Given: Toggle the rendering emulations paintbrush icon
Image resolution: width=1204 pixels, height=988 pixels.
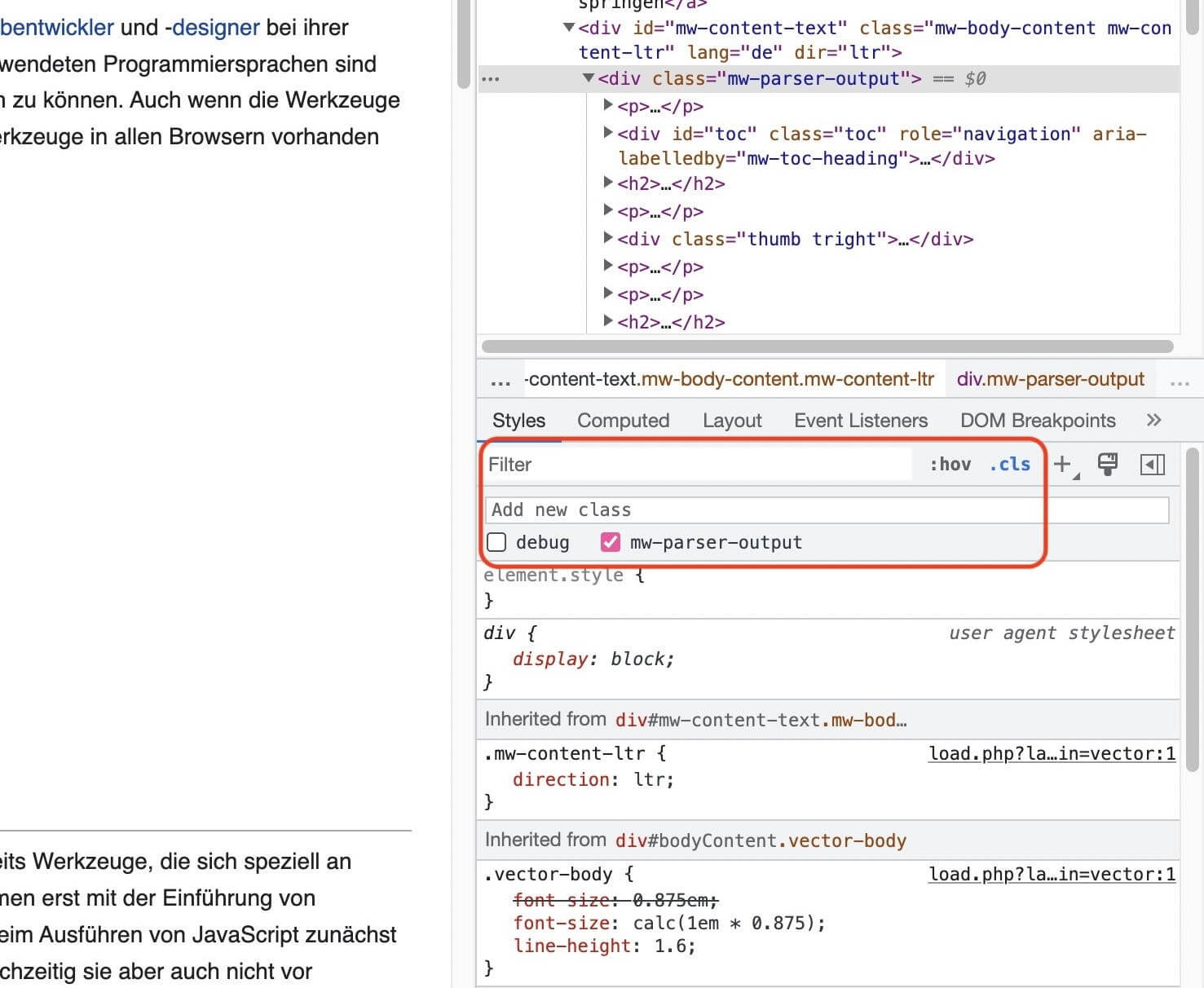Looking at the screenshot, I should (x=1108, y=465).
